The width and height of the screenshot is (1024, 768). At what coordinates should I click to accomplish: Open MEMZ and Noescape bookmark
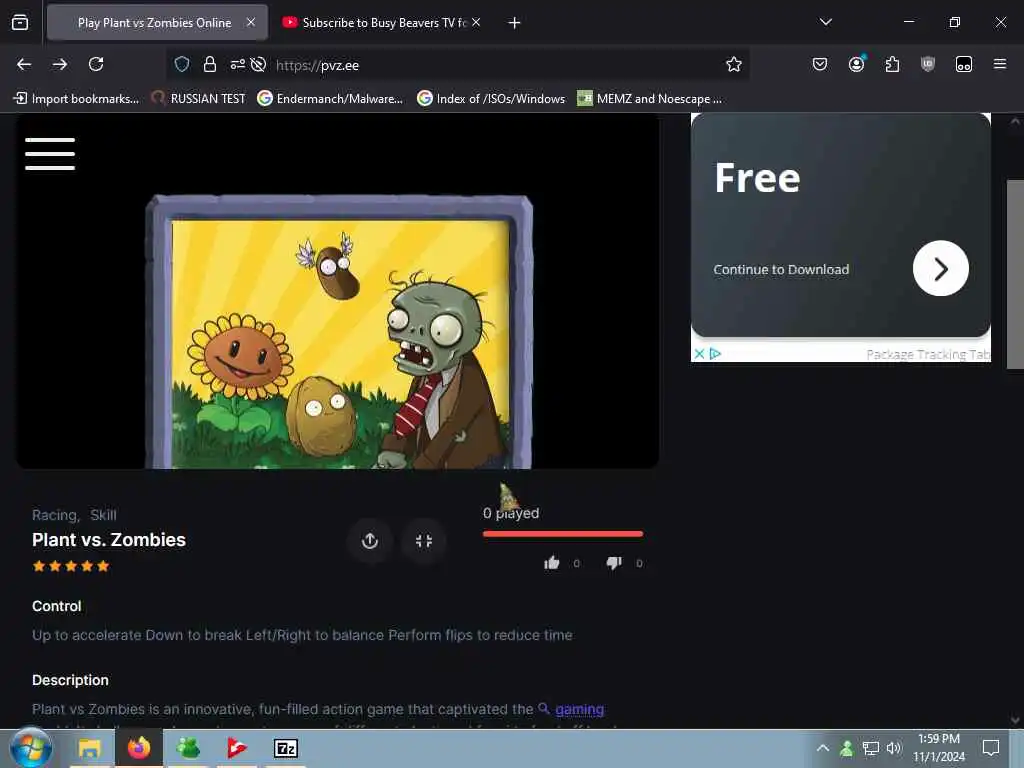point(650,99)
